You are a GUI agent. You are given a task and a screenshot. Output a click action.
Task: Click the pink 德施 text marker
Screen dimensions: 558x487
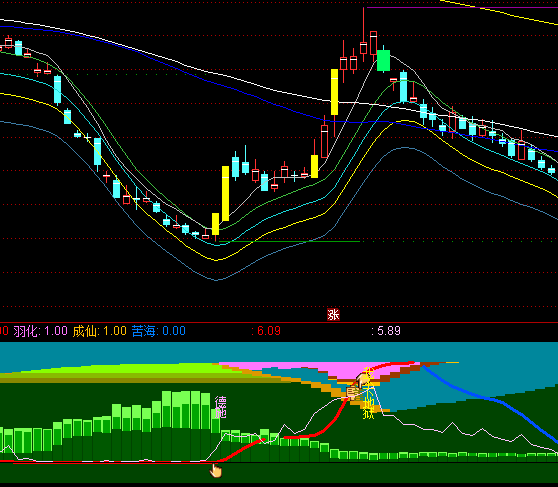(x=221, y=407)
